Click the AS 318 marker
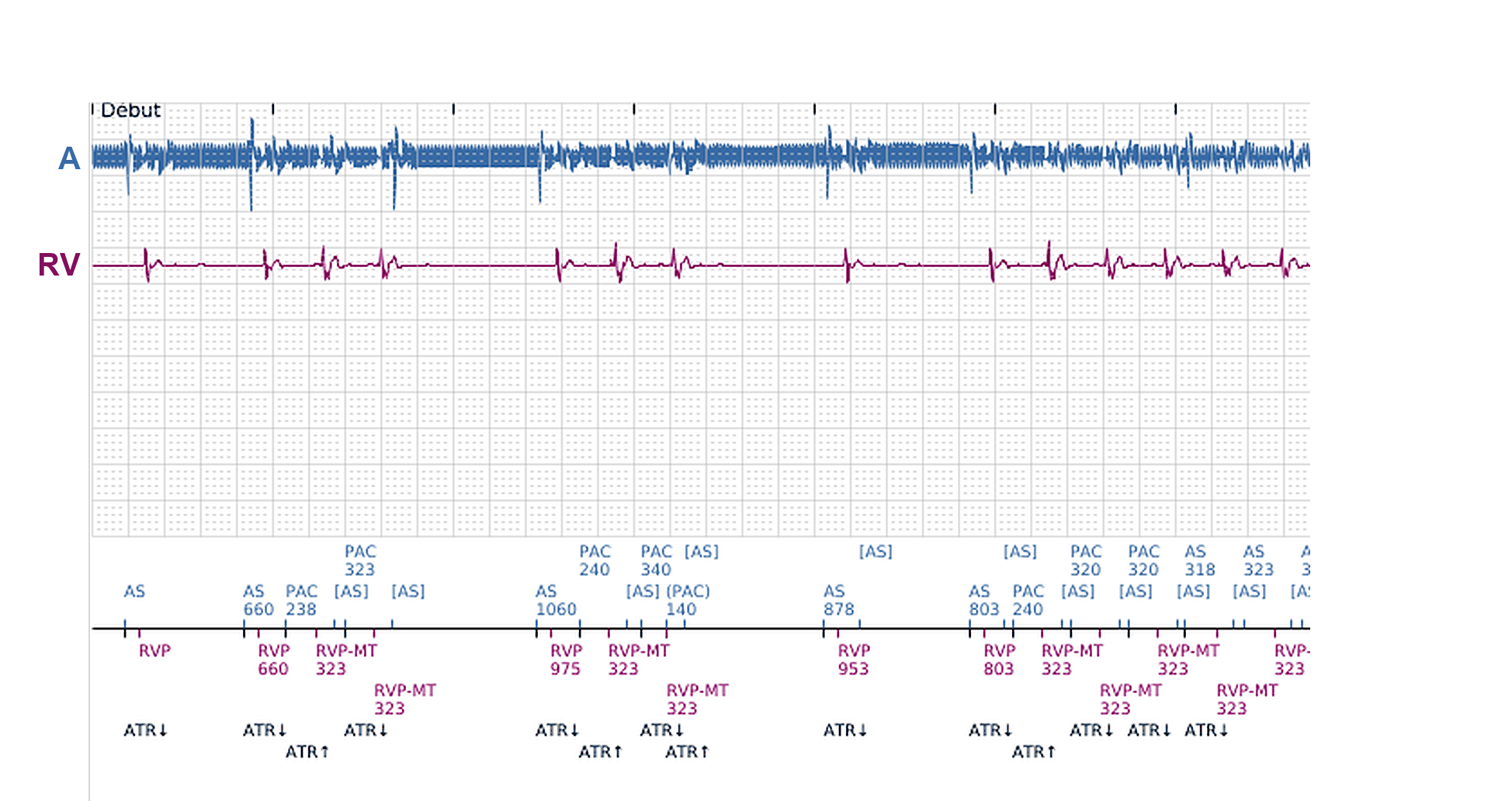Image resolution: width=1512 pixels, height=801 pixels. pyautogui.click(x=1199, y=560)
